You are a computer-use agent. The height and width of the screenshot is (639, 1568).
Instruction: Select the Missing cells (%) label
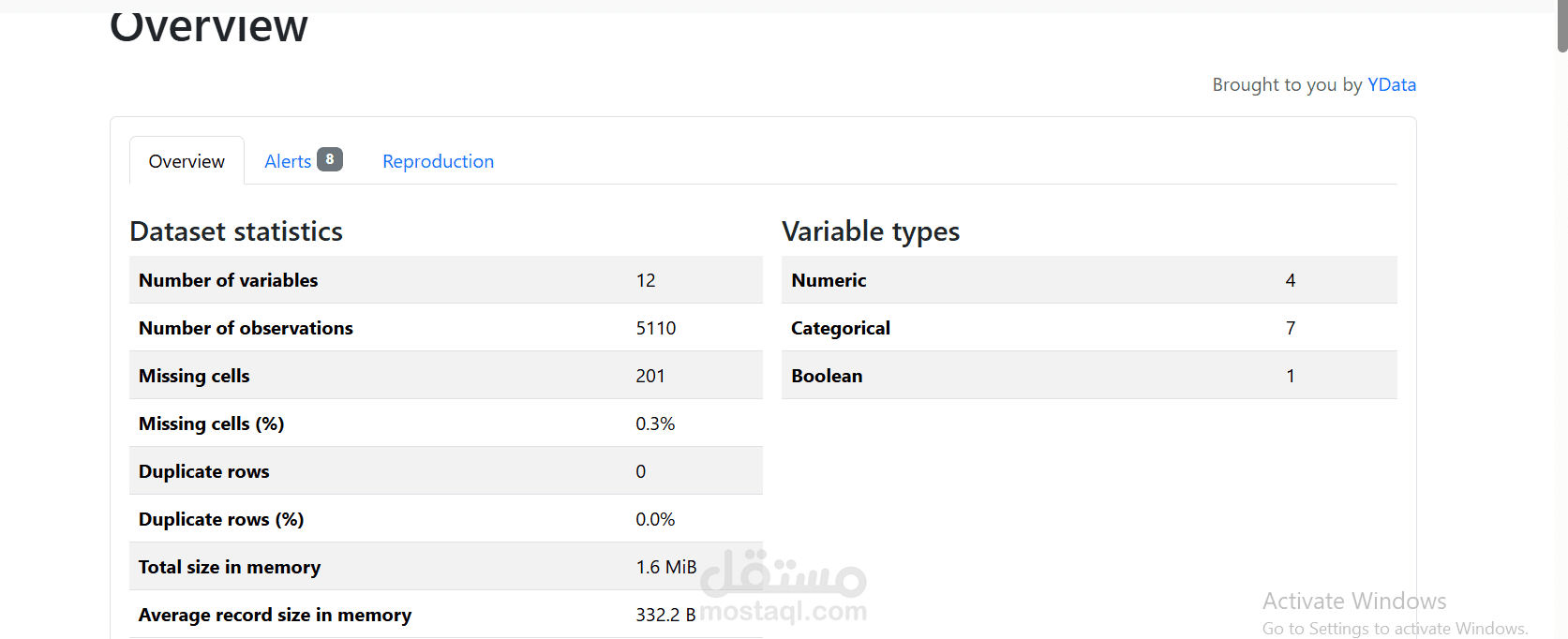[x=212, y=424]
